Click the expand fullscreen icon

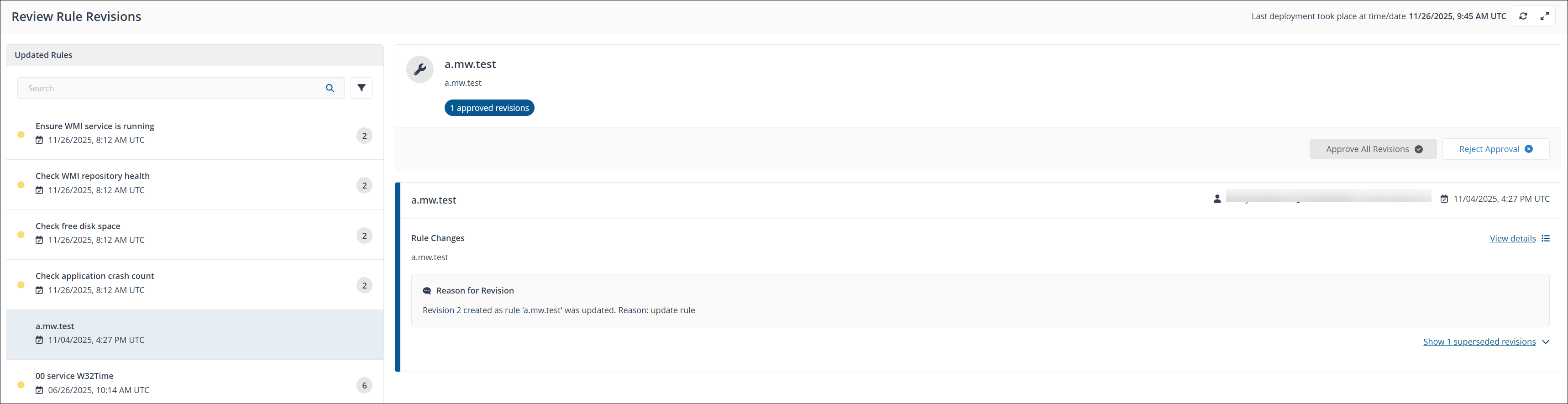pos(1545,16)
